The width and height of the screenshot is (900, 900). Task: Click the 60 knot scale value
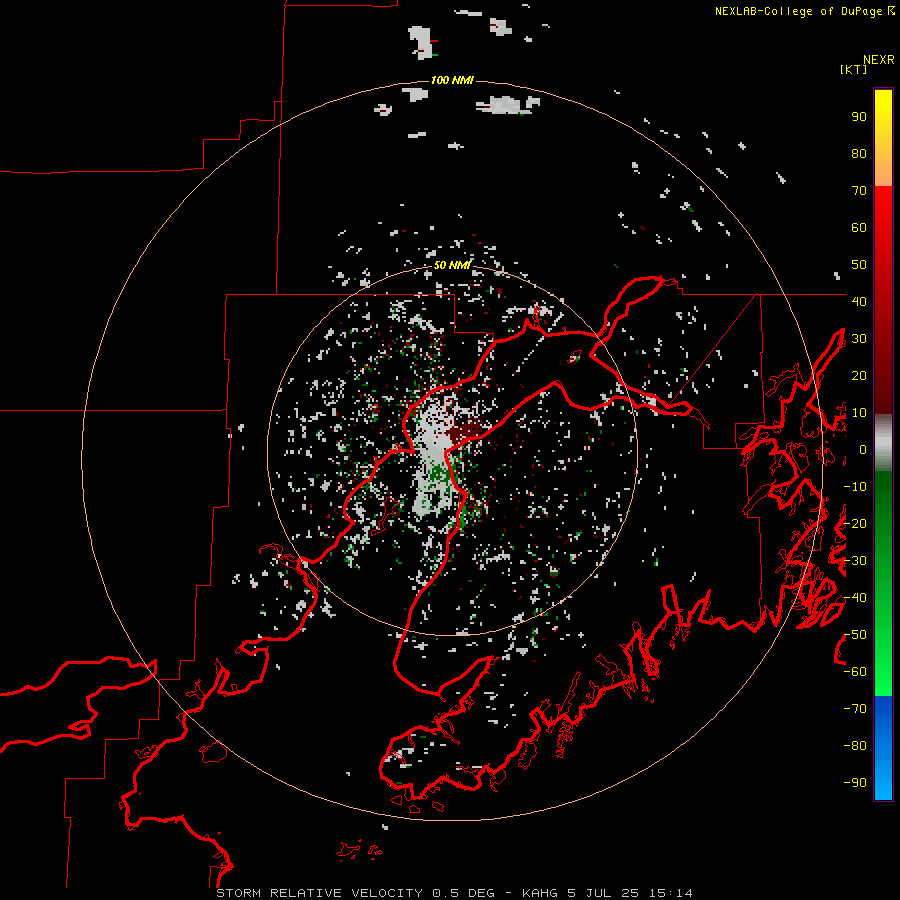click(x=859, y=228)
